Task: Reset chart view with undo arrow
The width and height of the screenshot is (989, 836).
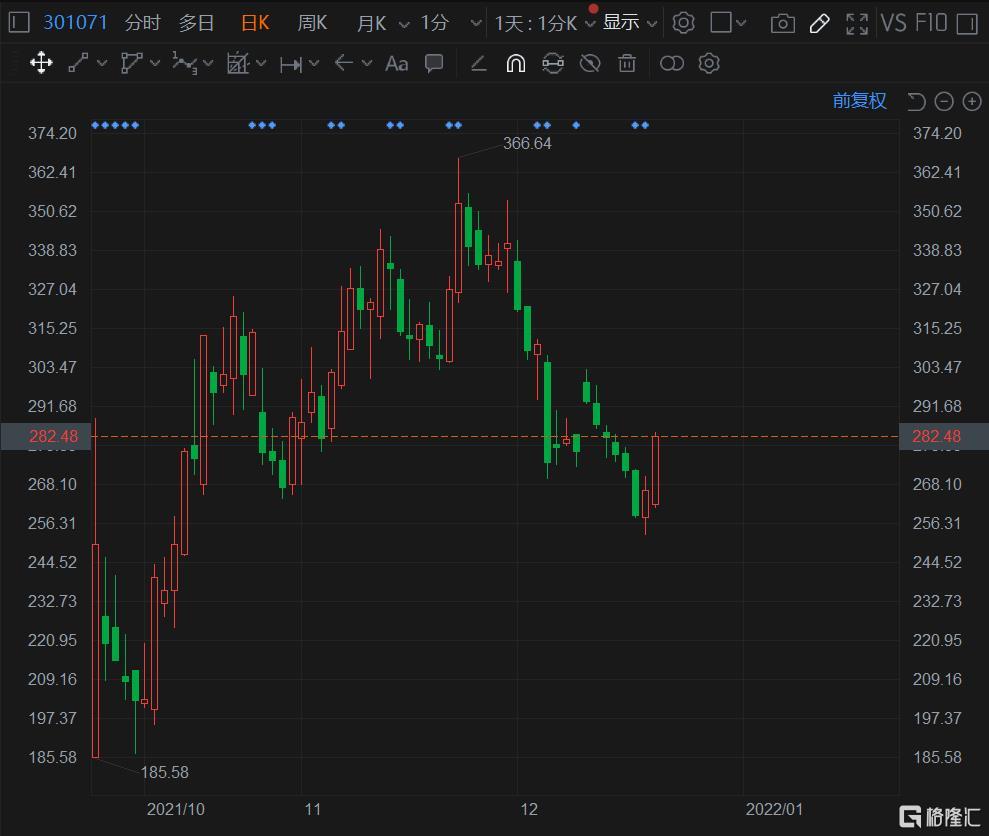Action: [x=916, y=101]
